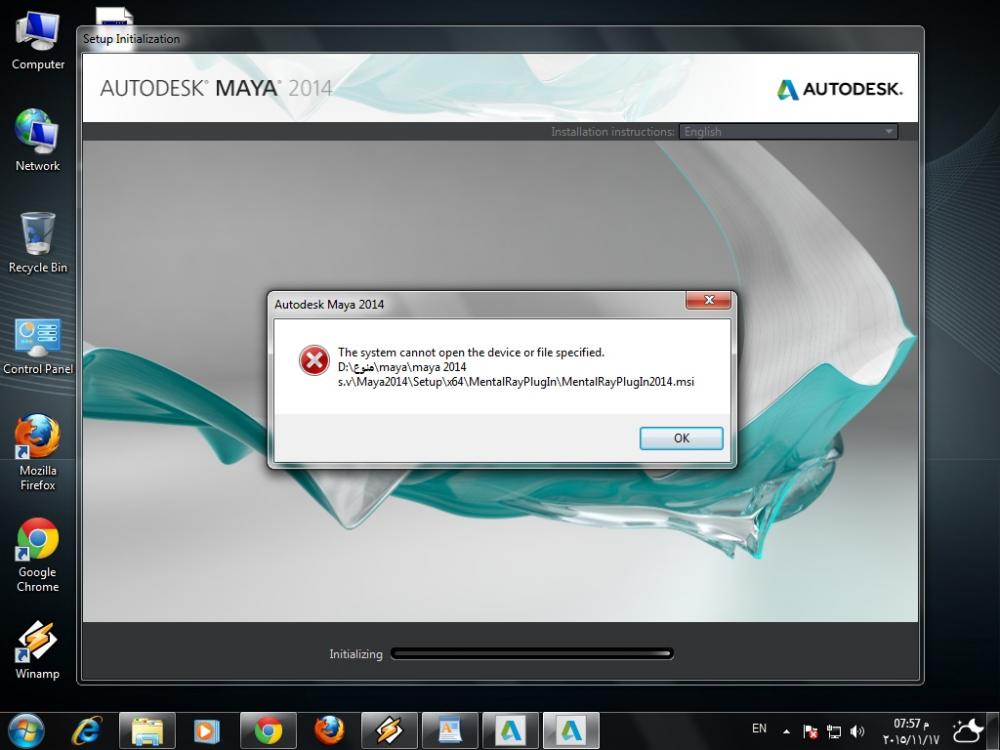
Task: Click the Initializing progress bar
Action: [x=532, y=654]
